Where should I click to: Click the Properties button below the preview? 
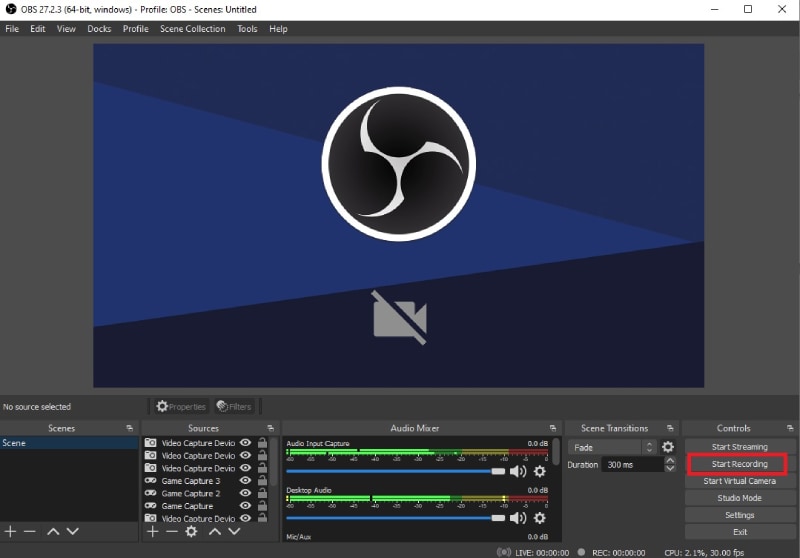[182, 407]
